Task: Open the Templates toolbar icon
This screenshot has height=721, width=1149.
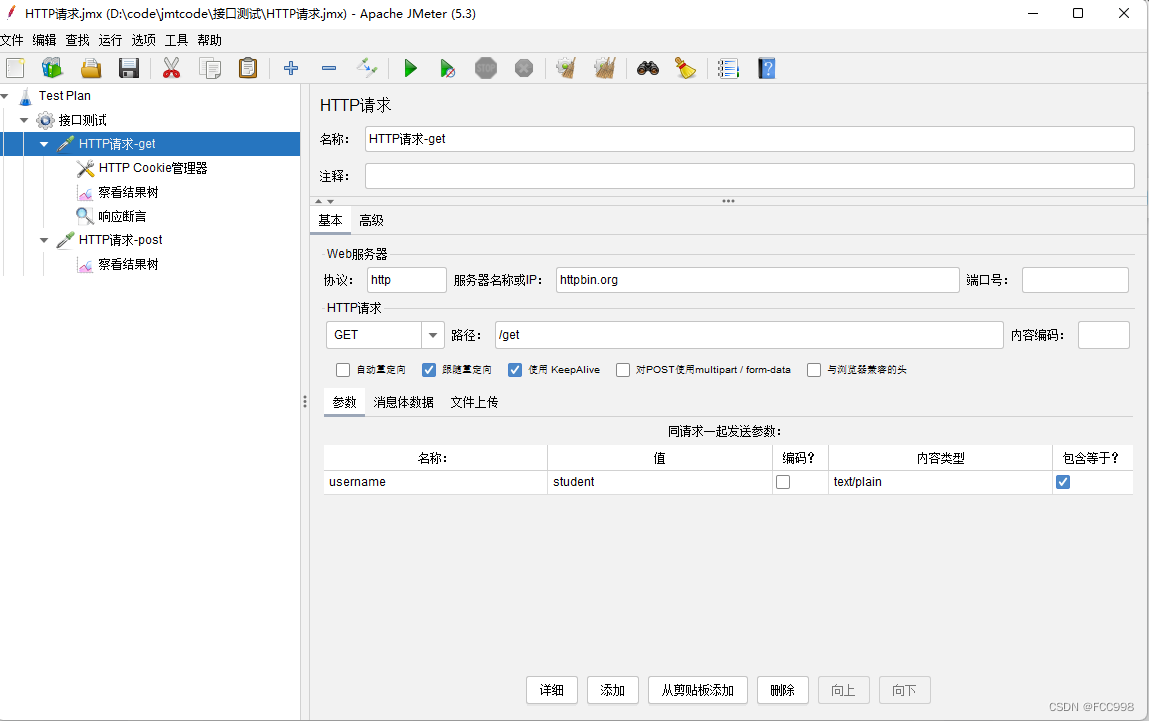Action: [x=52, y=68]
